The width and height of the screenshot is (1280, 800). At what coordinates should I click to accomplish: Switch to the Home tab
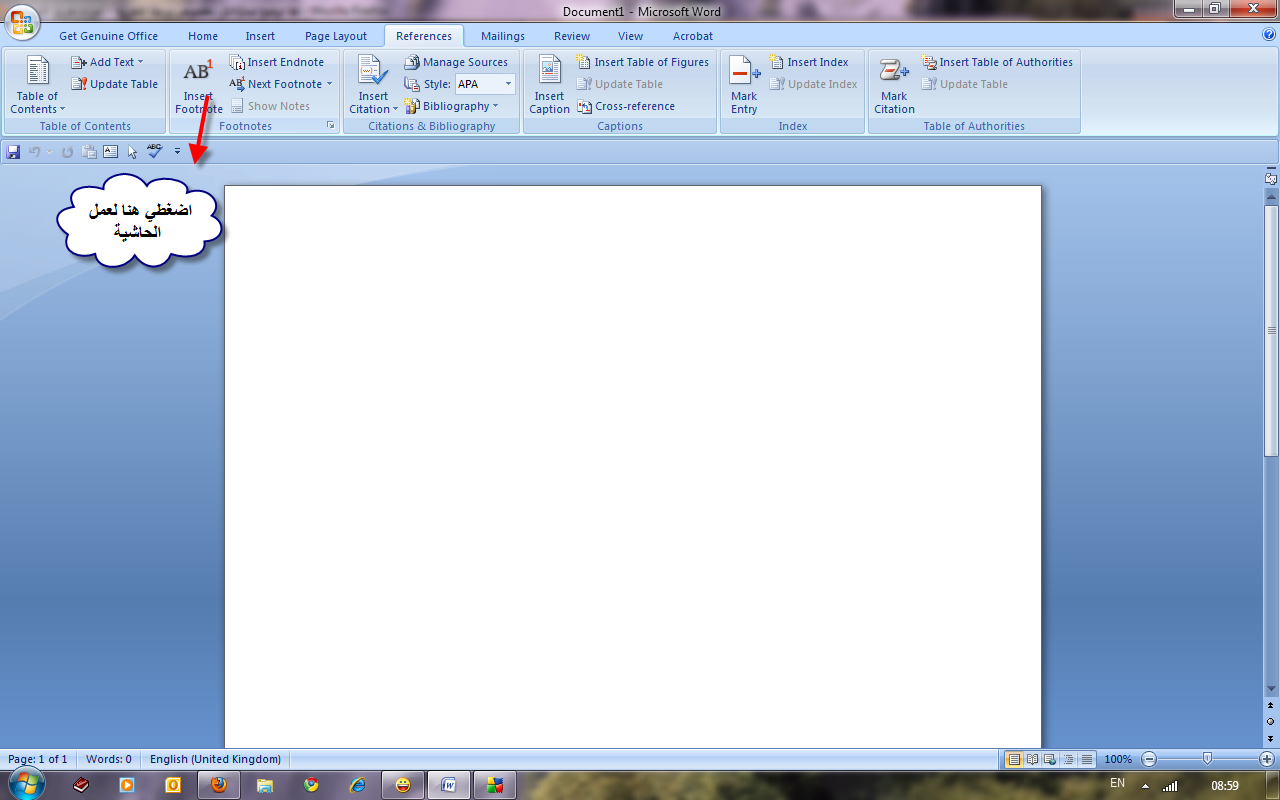(203, 36)
